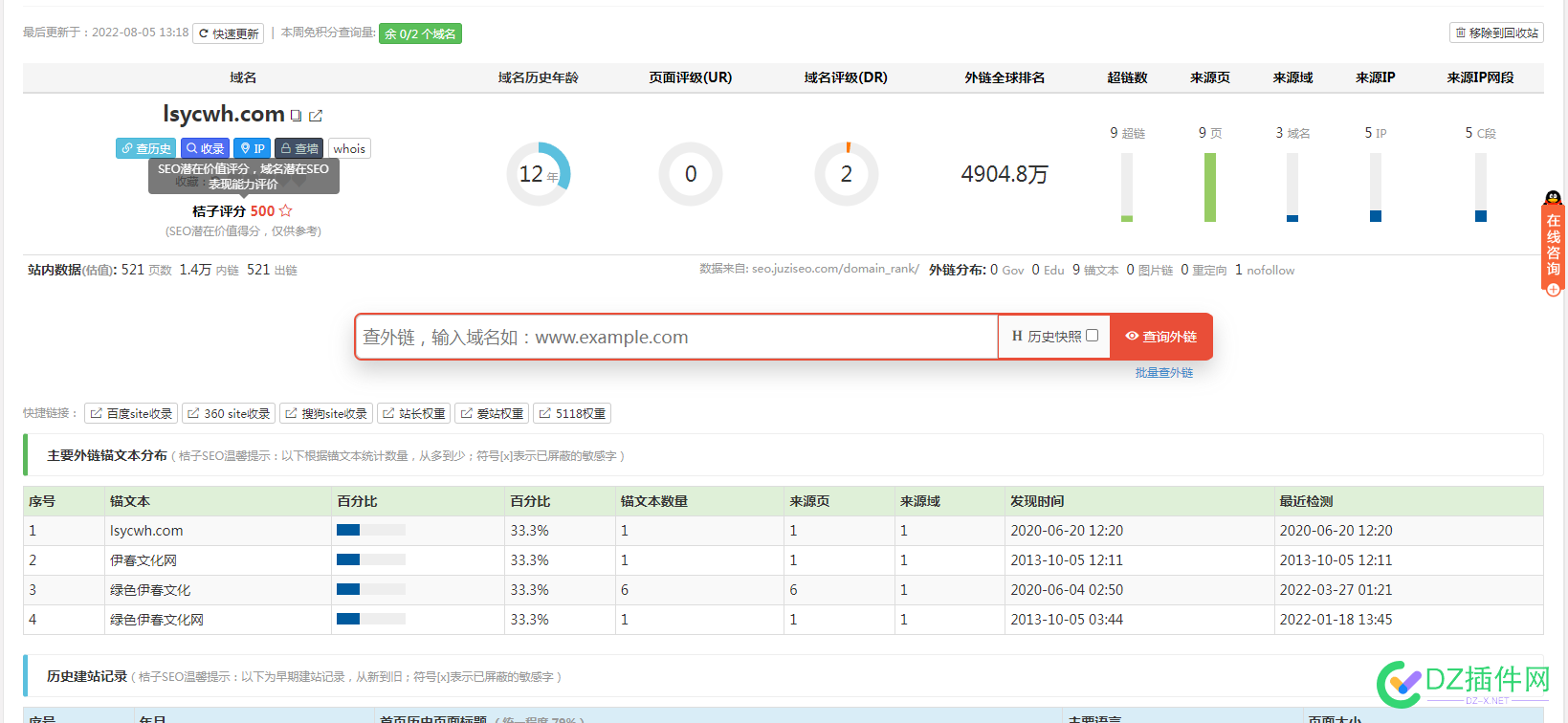Click 超链数 column header
This screenshot has width=1568, height=723.
pos(1127,77)
